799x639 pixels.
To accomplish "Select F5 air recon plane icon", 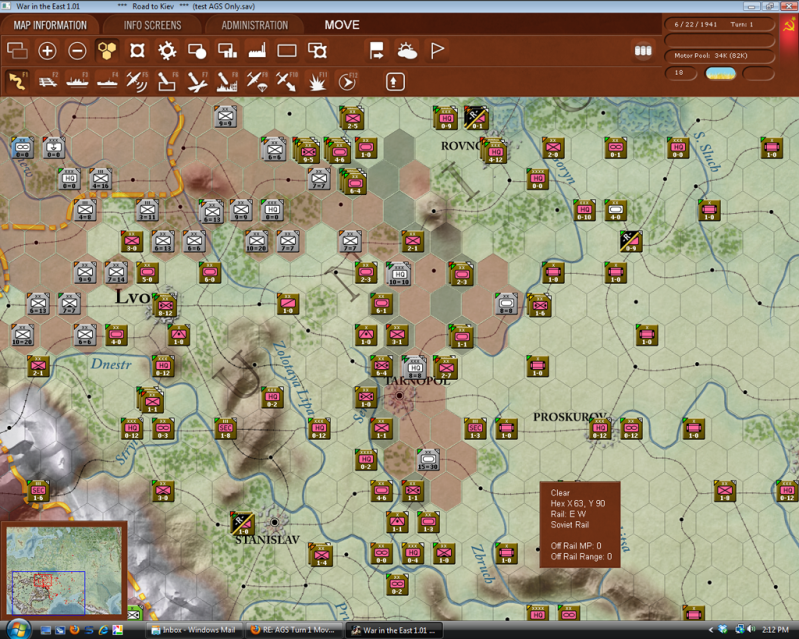I will click(137, 82).
